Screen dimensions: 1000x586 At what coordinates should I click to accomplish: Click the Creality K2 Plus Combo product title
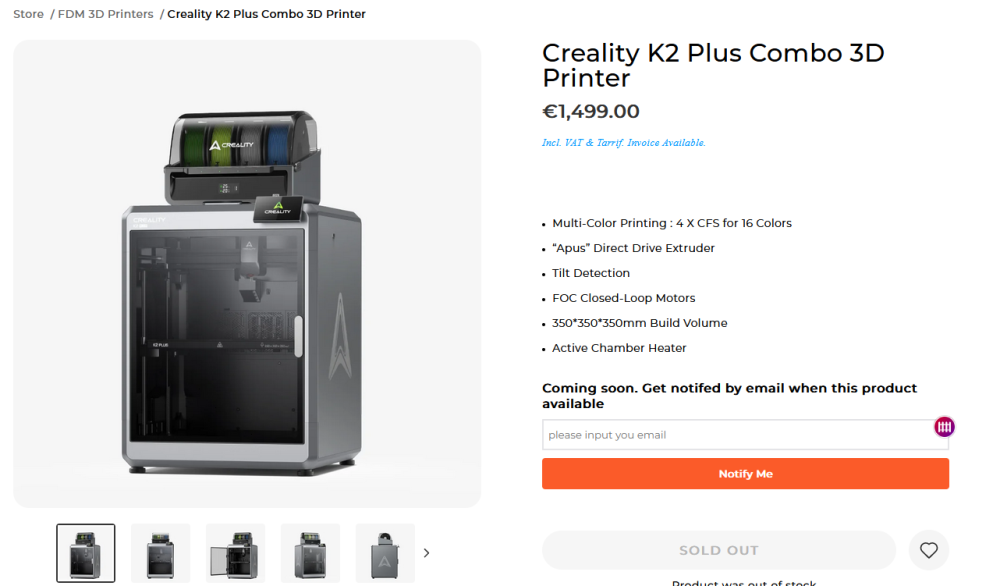(x=713, y=65)
